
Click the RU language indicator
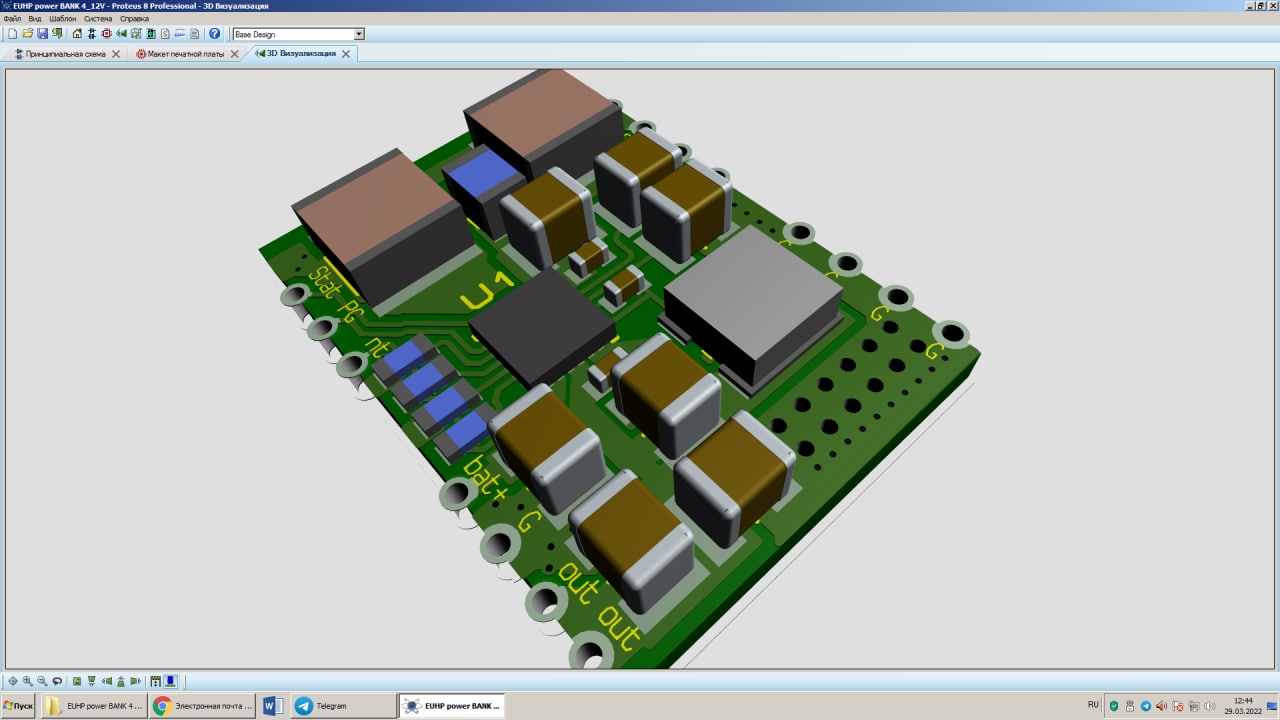tap(1093, 706)
